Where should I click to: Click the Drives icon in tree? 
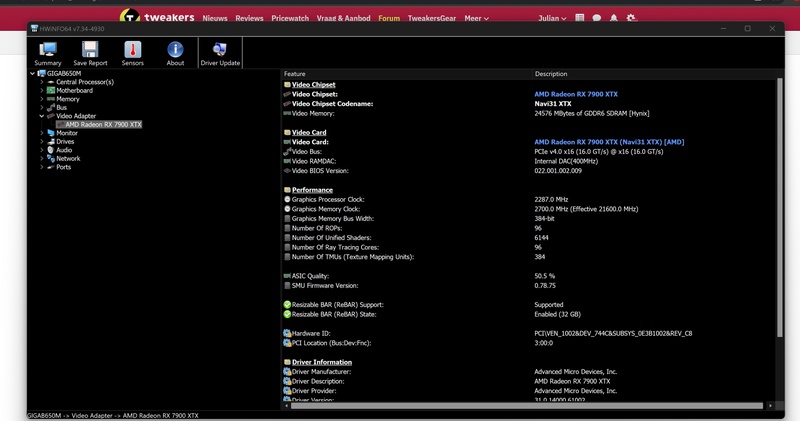pos(51,141)
